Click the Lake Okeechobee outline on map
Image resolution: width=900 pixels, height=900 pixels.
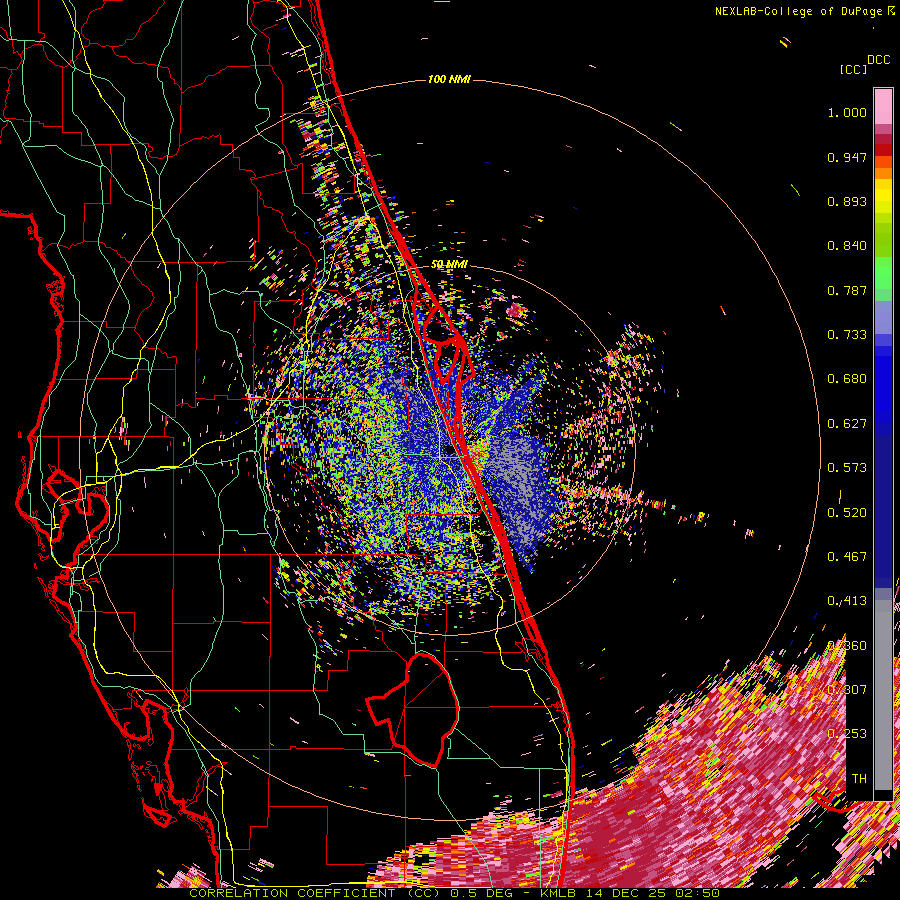click(x=413, y=709)
